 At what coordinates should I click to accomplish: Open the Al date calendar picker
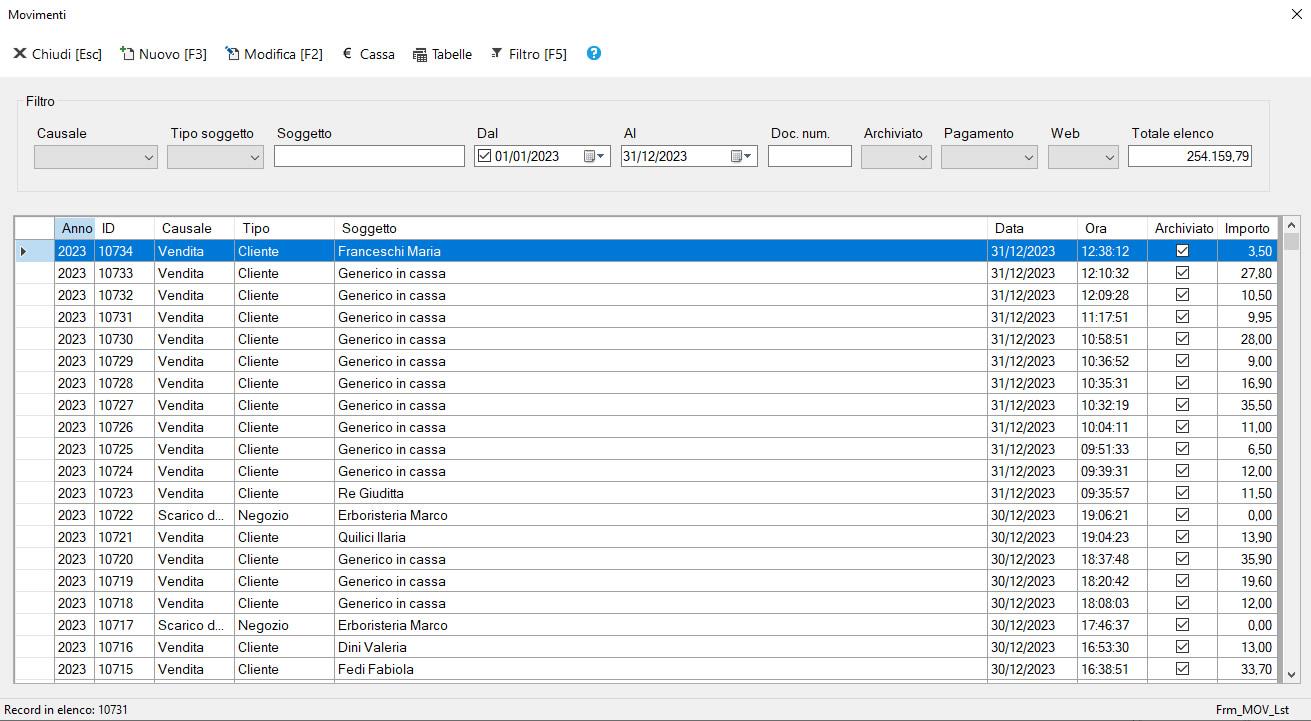coord(741,156)
